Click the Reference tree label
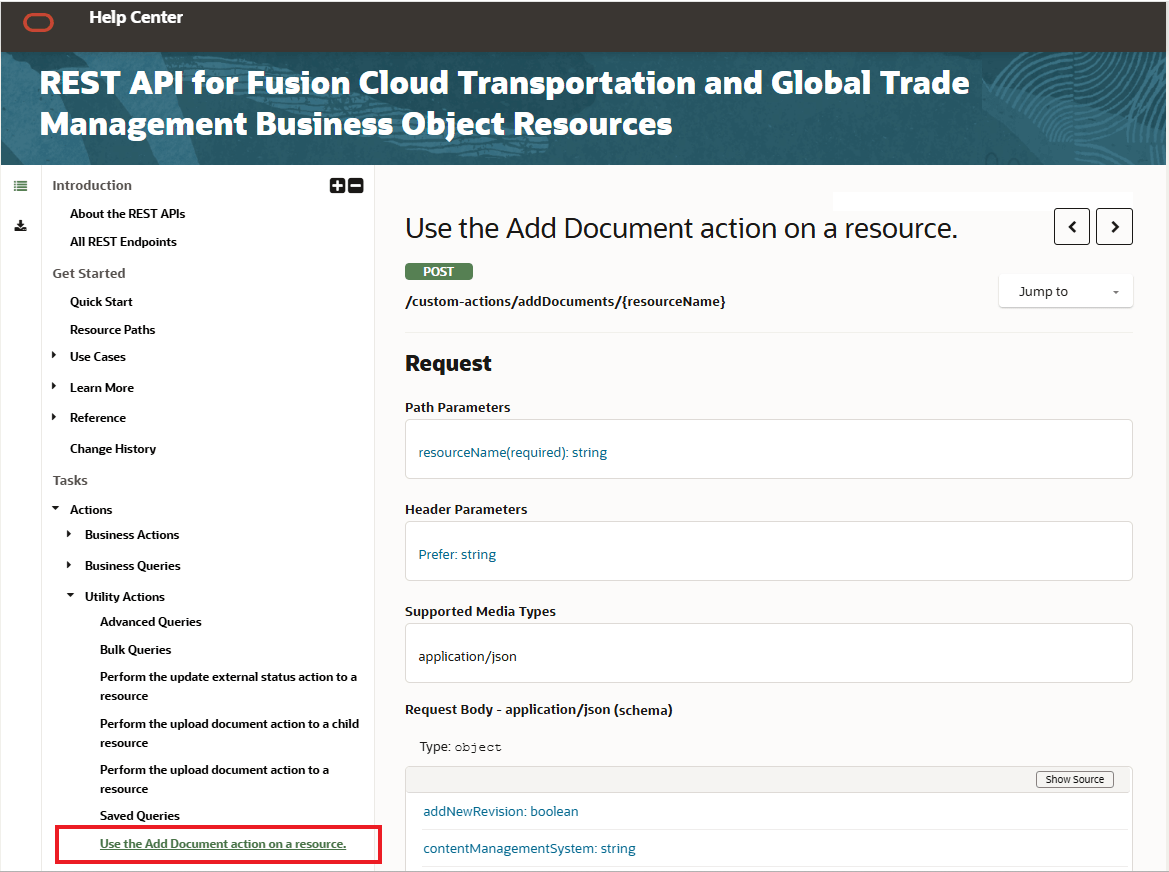 98,418
